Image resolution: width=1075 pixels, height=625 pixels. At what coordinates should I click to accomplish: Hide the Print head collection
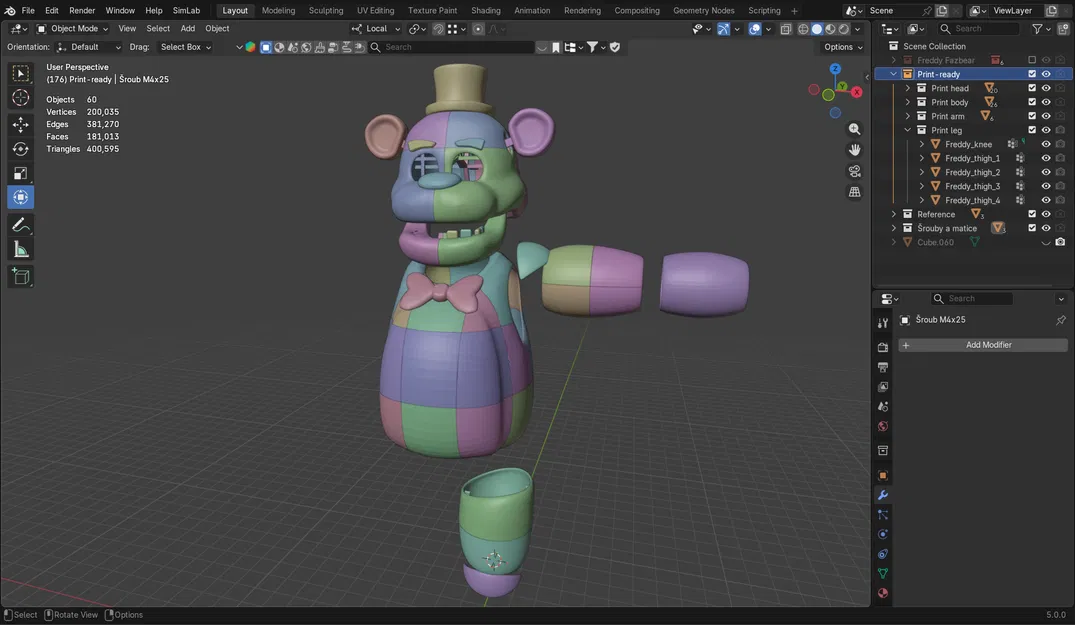[x=1045, y=87]
